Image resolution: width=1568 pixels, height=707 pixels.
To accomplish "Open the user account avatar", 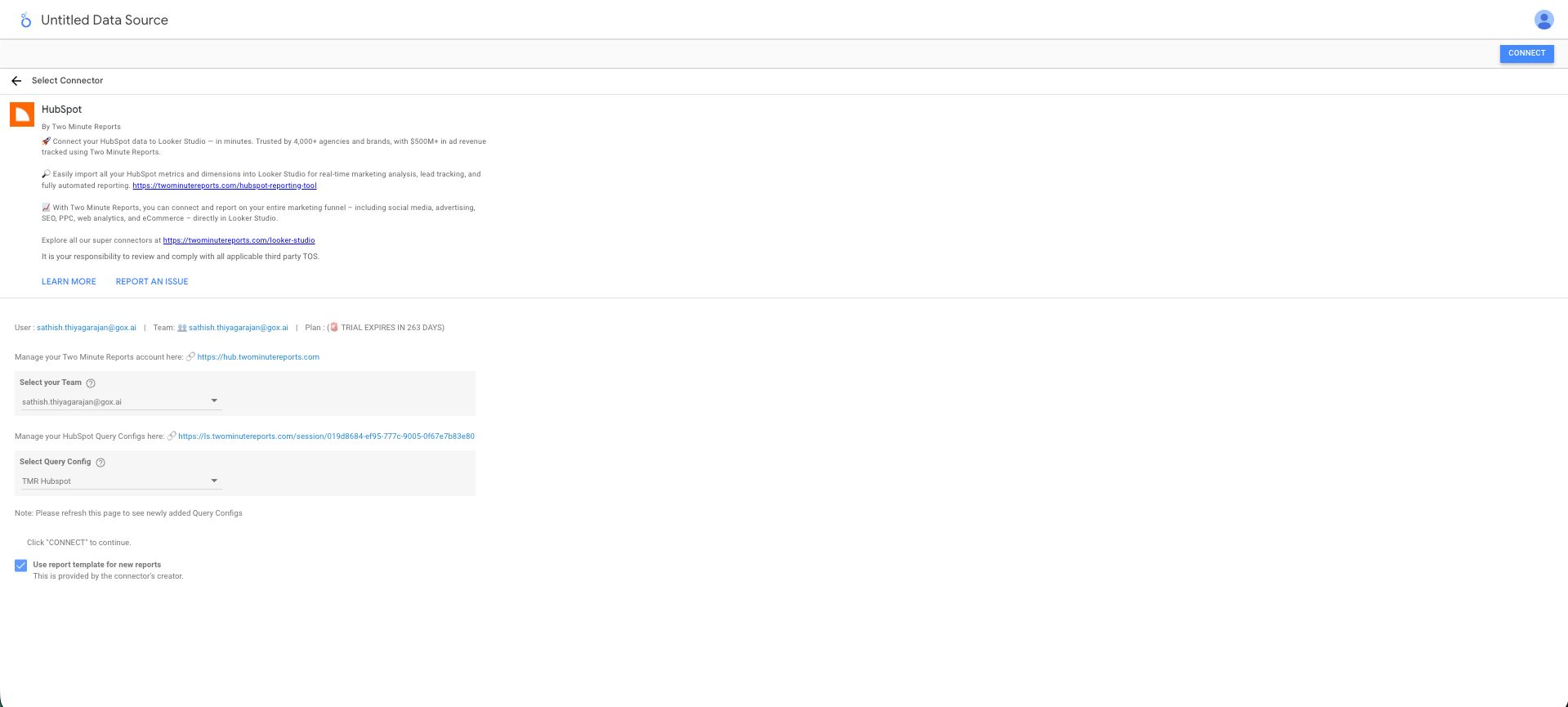I will (1543, 20).
